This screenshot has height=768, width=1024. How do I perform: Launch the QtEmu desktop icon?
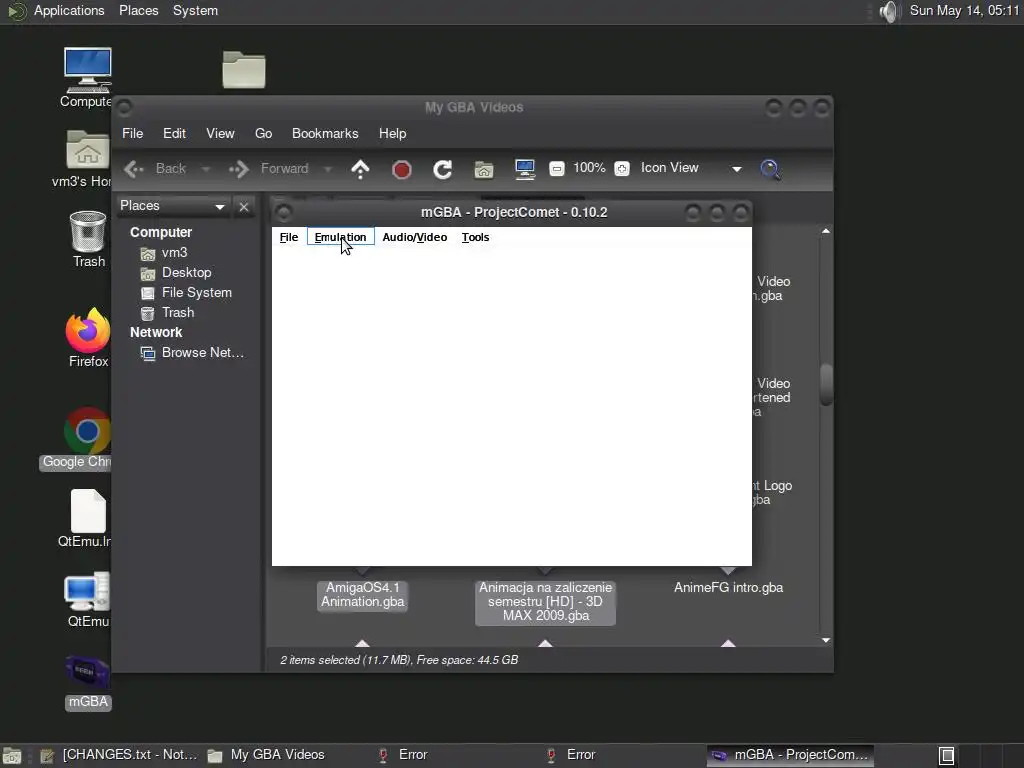(88, 600)
